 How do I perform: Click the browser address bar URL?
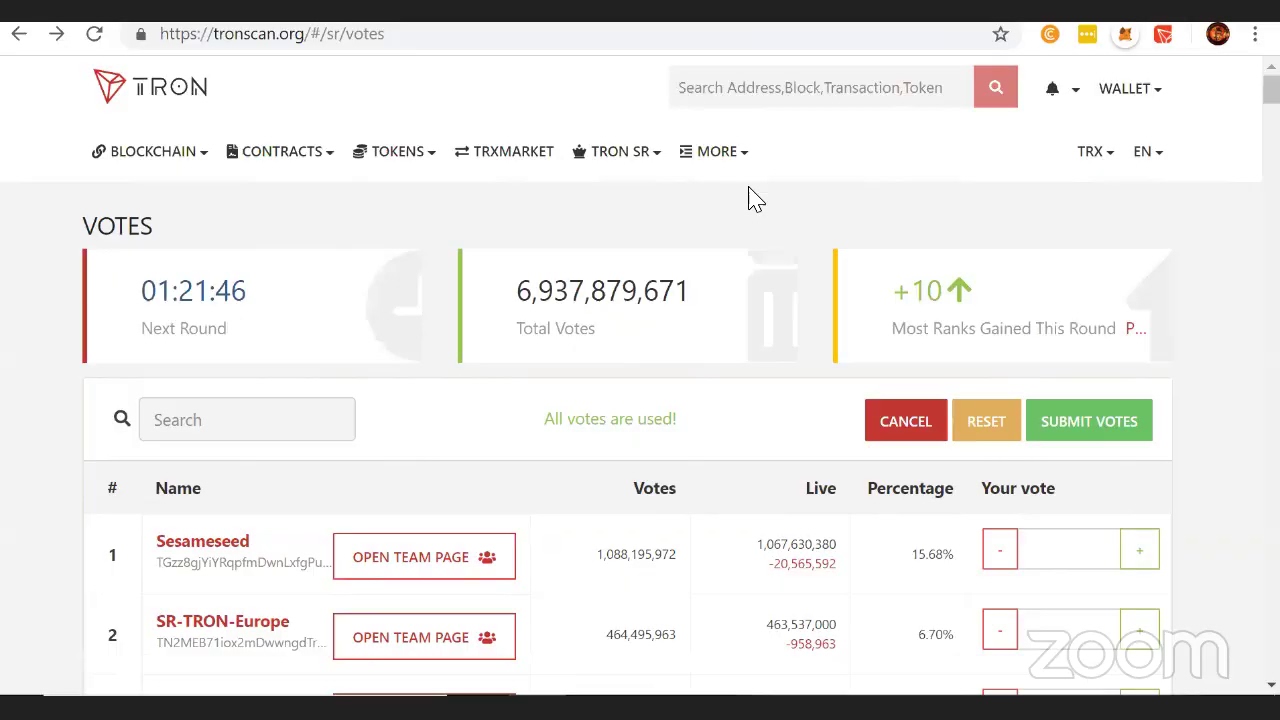pos(272,34)
